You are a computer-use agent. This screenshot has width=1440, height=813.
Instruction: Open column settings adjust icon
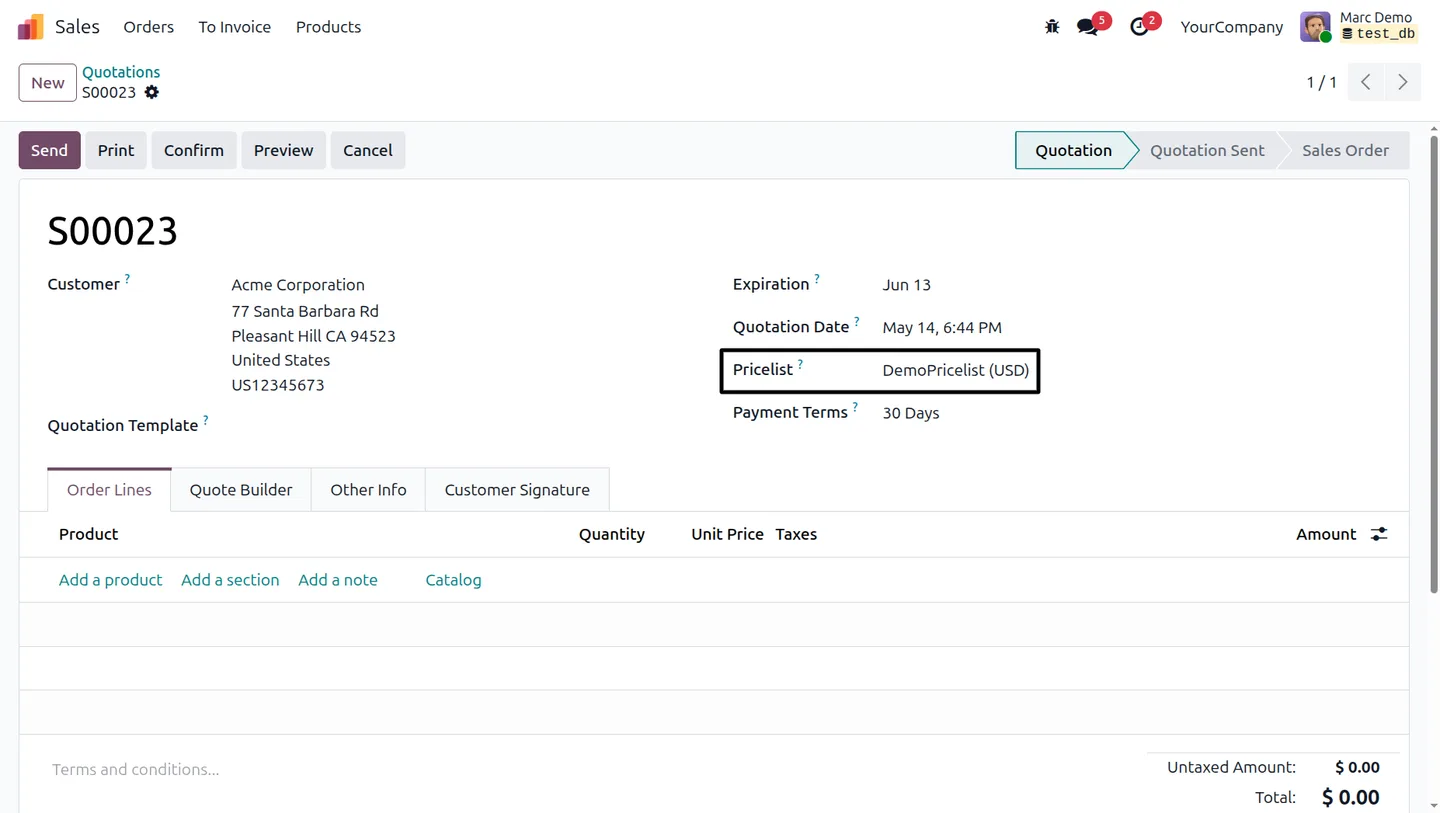pos(1379,534)
